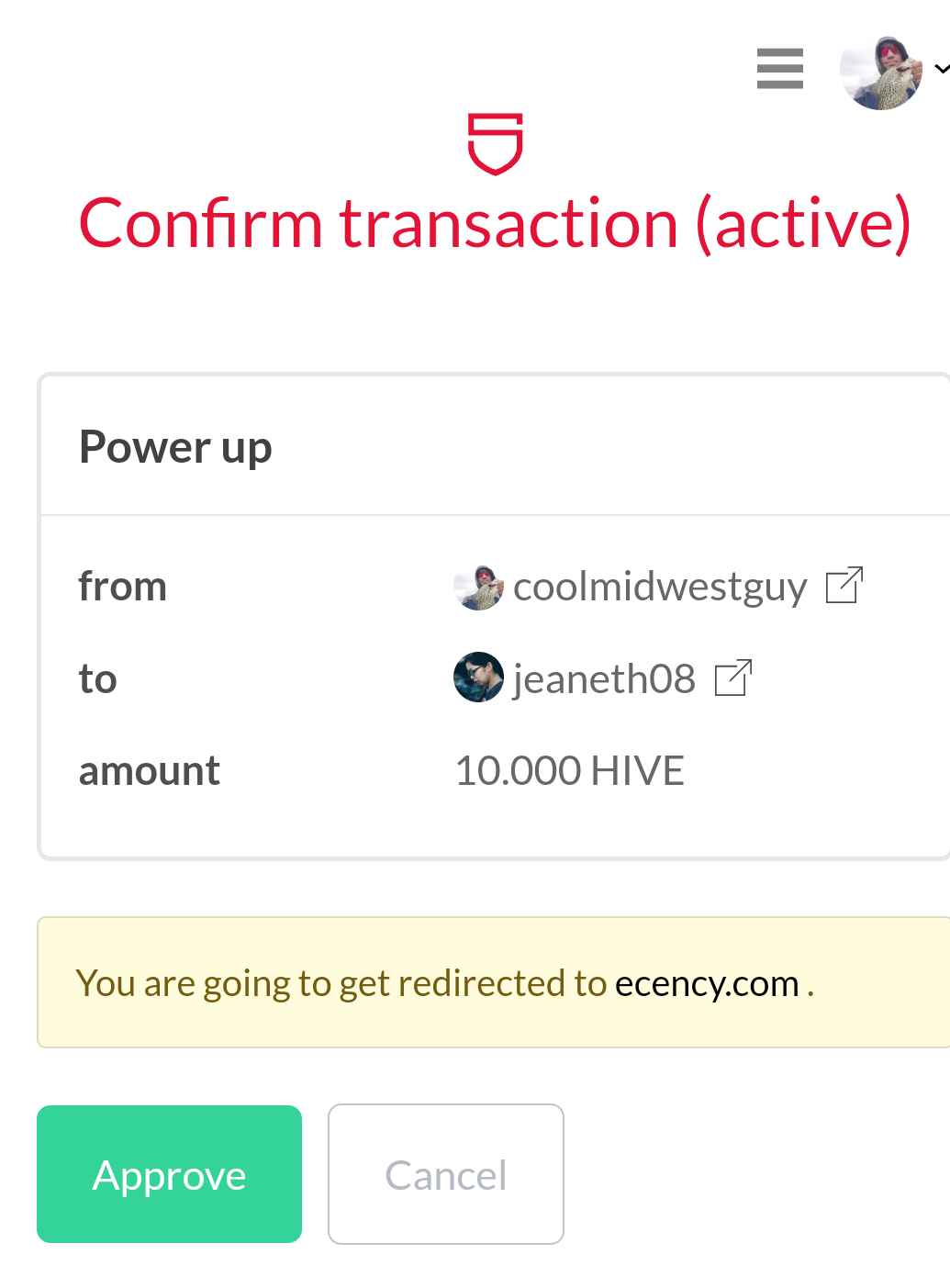This screenshot has height=1288, width=950.
Task: Open coolmidwestguy external link icon
Action: coord(844,586)
